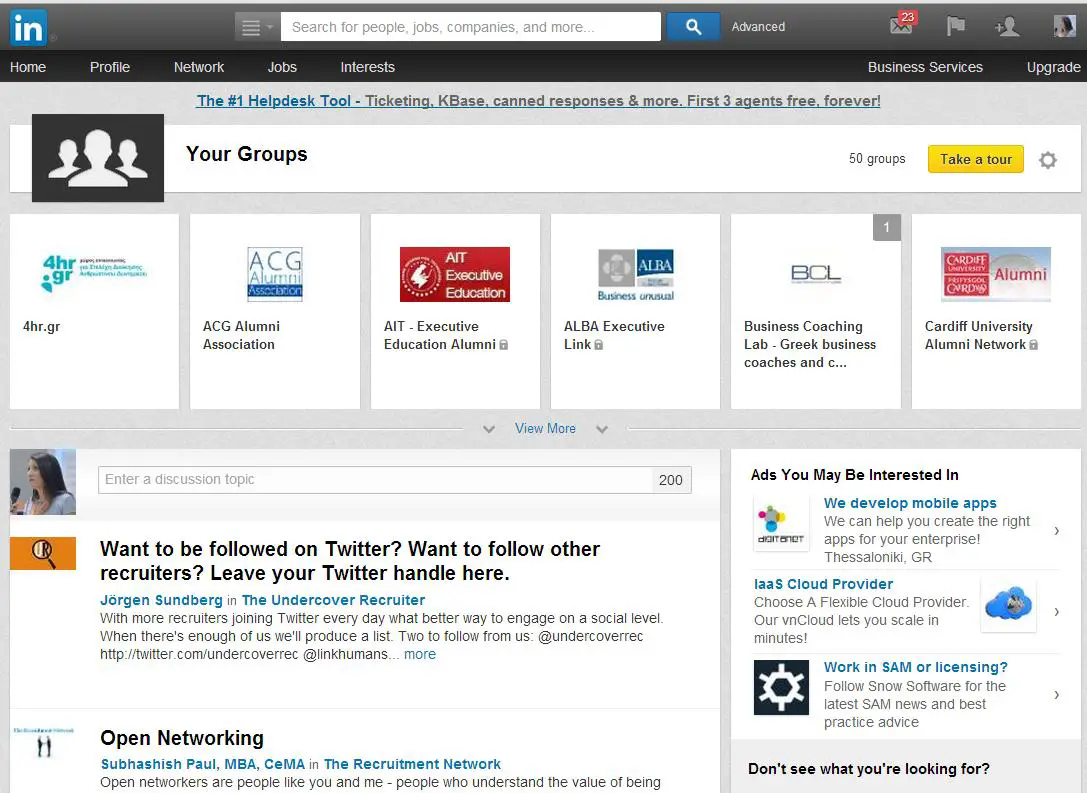Viewport: 1087px width, 793px height.
Task: Click the discussion topic input field
Action: pos(375,480)
